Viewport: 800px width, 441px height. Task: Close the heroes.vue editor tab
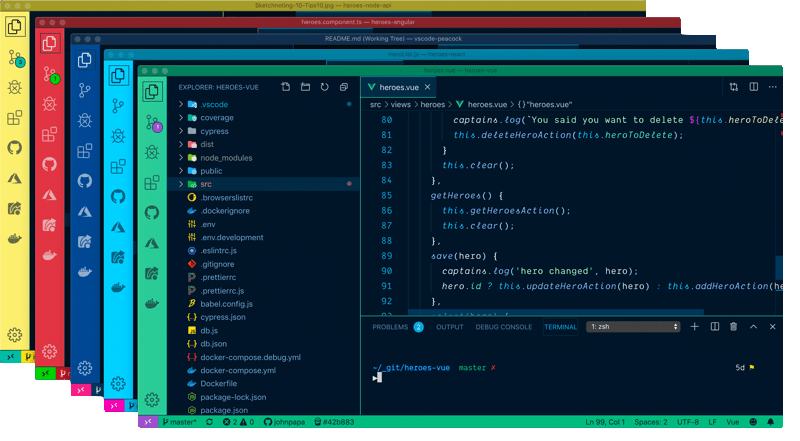[428, 87]
